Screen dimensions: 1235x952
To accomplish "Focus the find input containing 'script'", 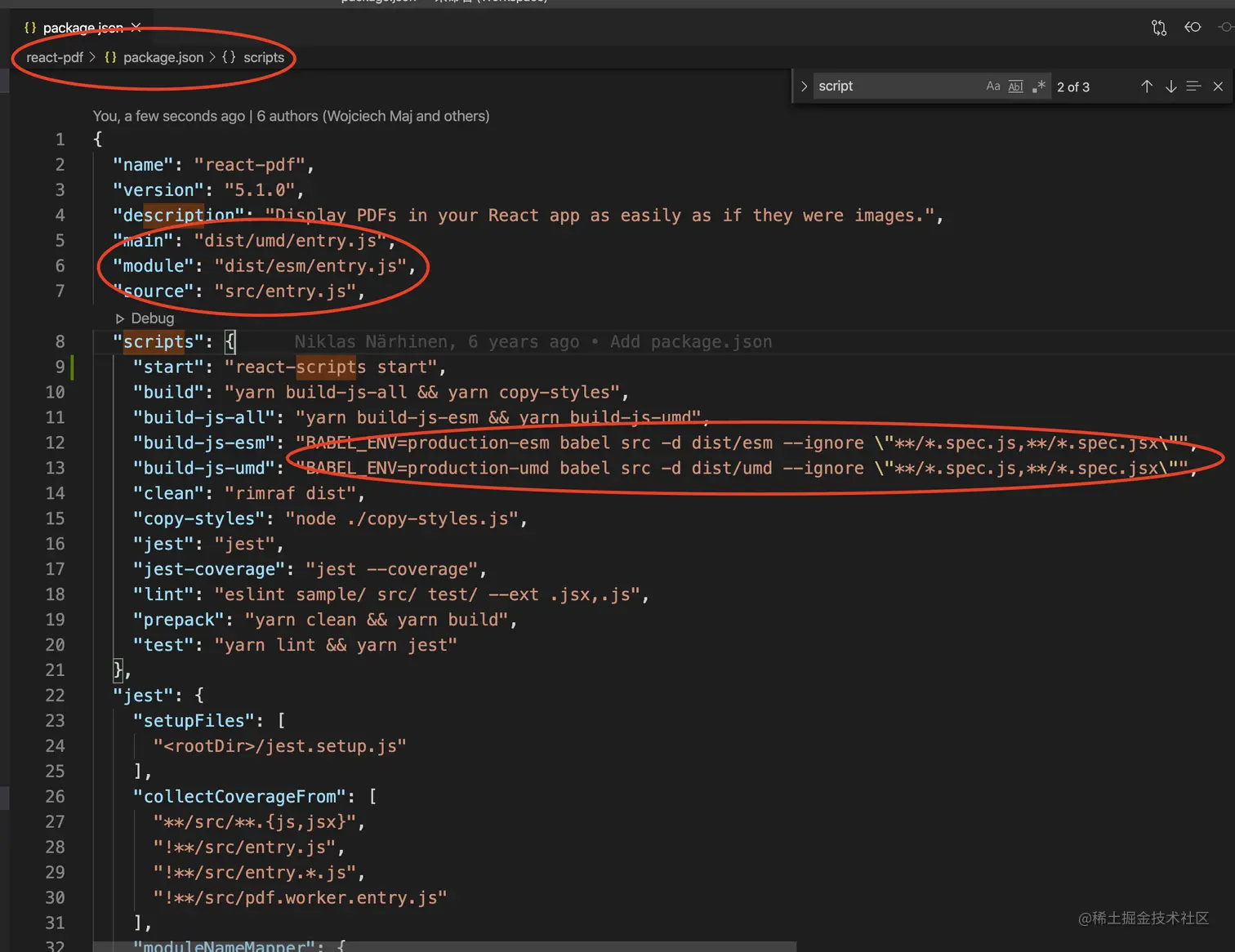I will click(896, 87).
